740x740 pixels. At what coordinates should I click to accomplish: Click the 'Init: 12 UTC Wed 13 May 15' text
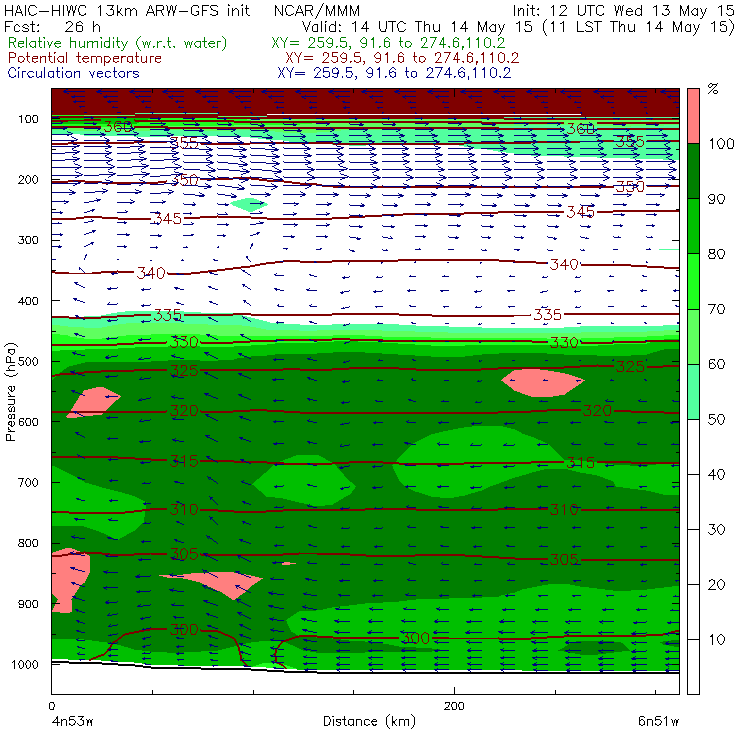[623, 11]
